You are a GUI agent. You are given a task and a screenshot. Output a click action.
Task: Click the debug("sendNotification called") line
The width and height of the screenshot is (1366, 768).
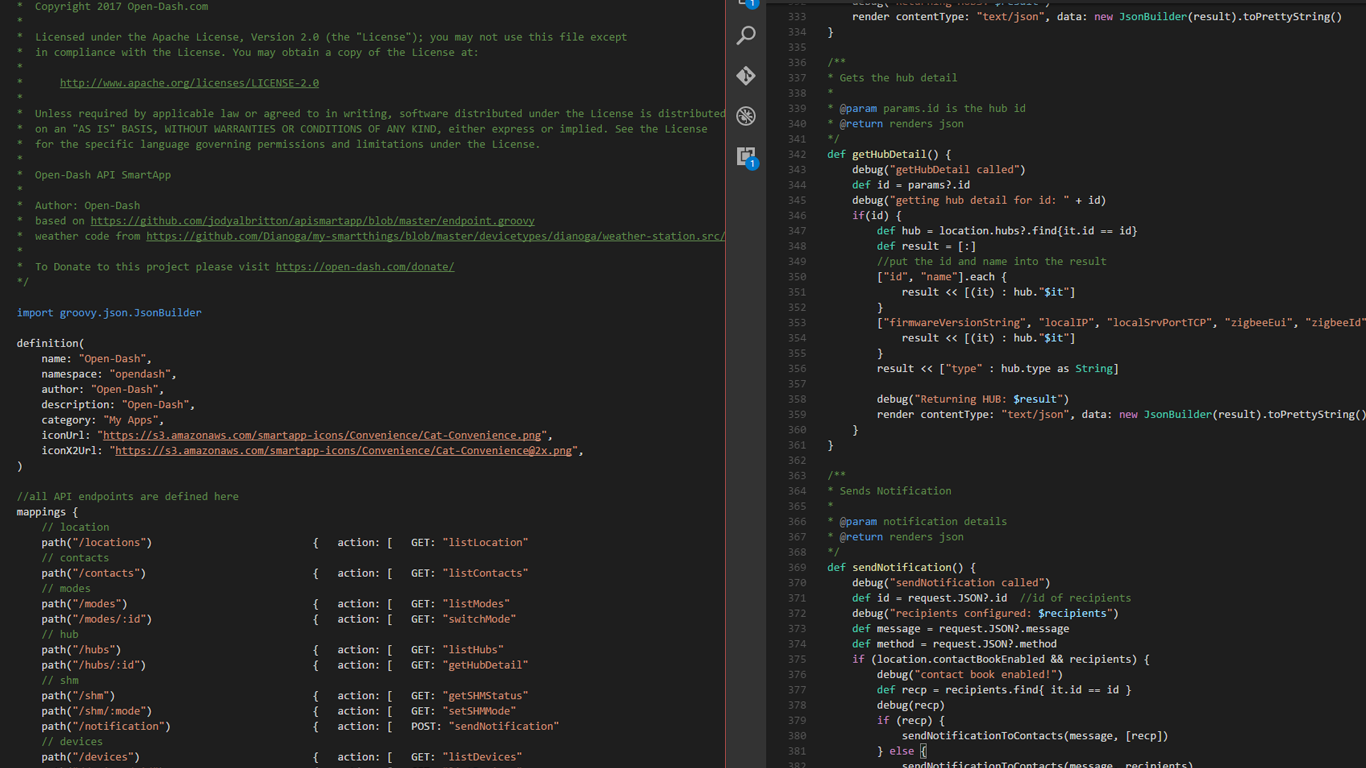951,582
